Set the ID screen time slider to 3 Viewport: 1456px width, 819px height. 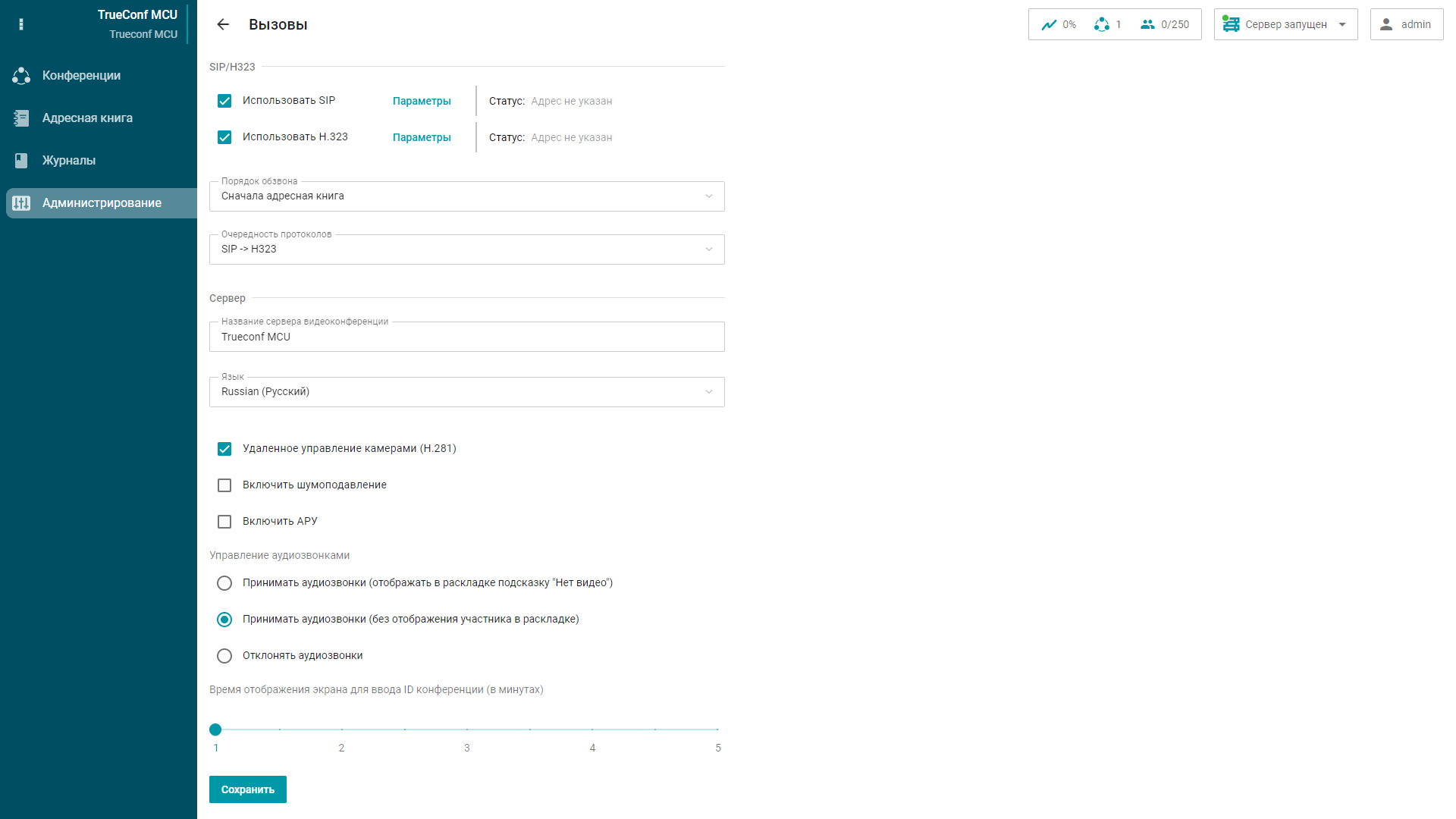467,730
